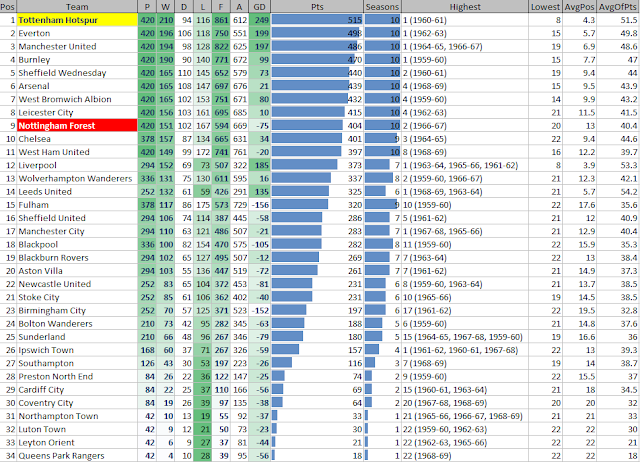Viewport: 640px width, 462px height.
Task: Click the Seasons column header
Action: pyautogui.click(x=382, y=7)
